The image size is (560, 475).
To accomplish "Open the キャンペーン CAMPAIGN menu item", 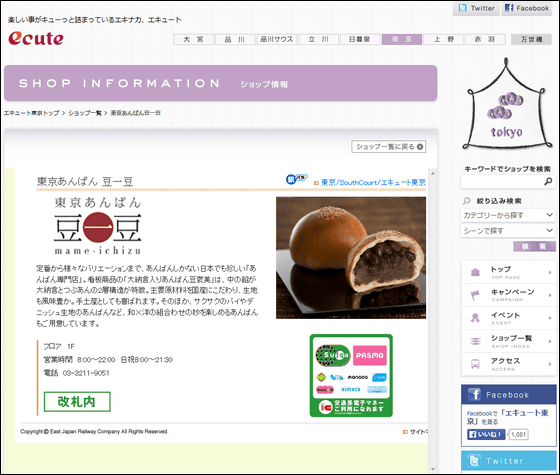I will point(509,295).
